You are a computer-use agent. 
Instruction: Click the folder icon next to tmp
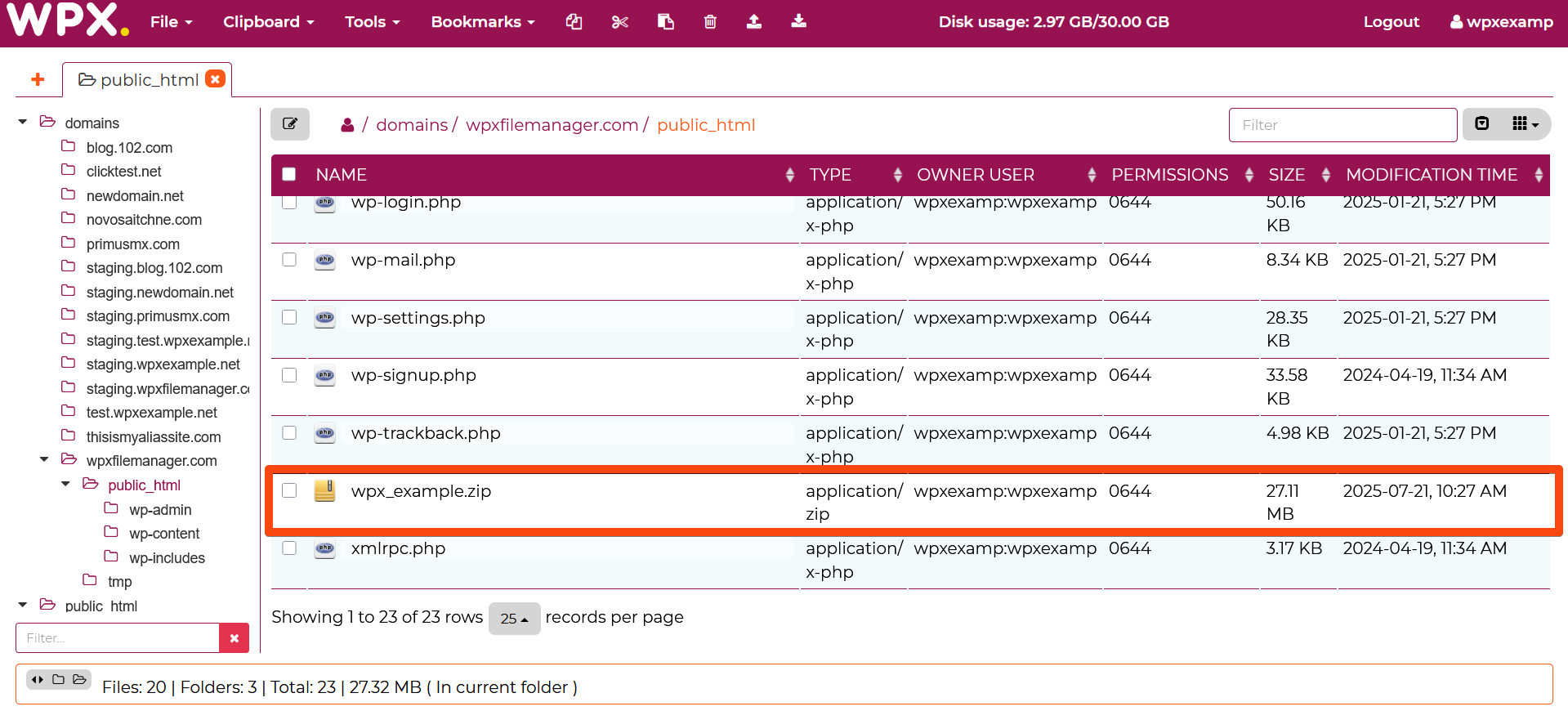click(x=90, y=580)
